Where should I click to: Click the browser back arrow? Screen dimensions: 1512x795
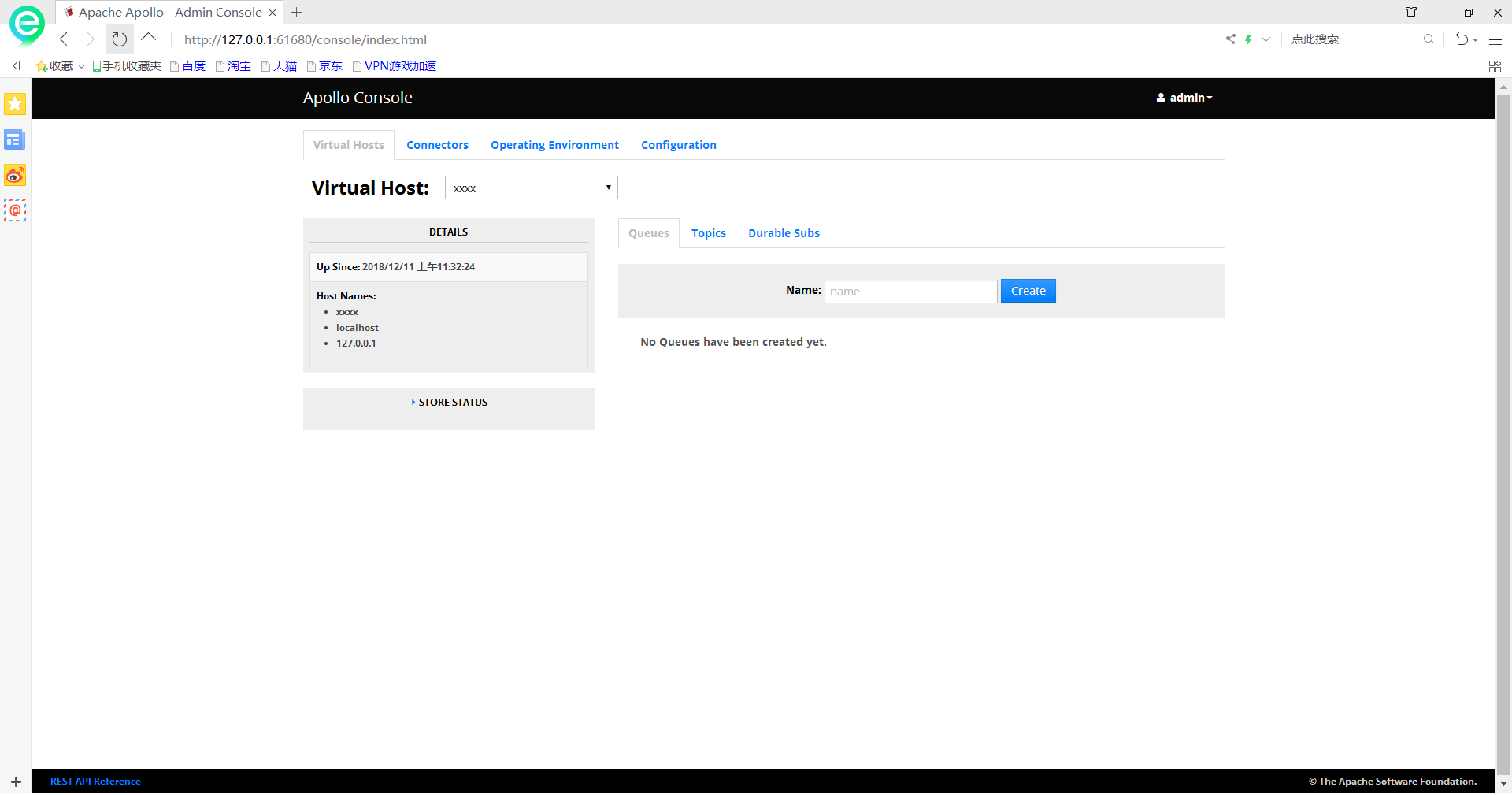coord(64,39)
